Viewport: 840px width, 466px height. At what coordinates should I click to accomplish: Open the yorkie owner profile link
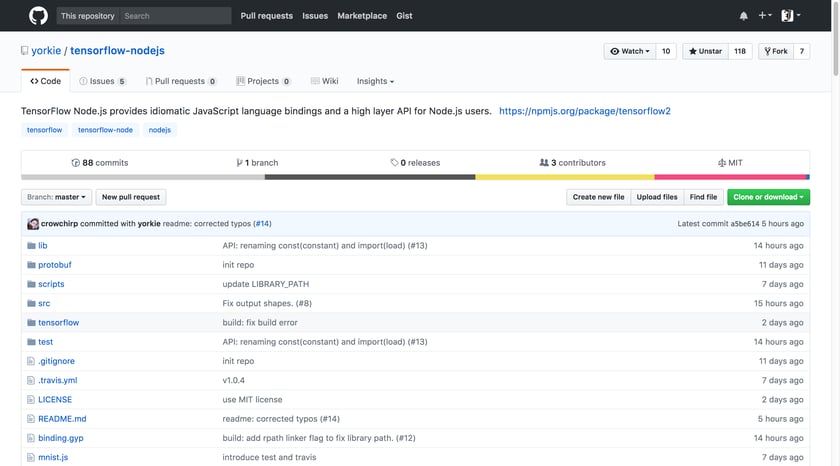(46, 51)
